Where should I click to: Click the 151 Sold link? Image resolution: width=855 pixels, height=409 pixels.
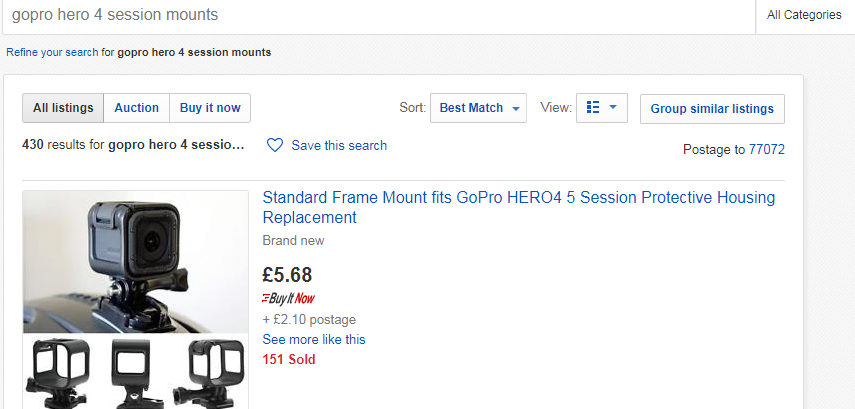(x=289, y=359)
